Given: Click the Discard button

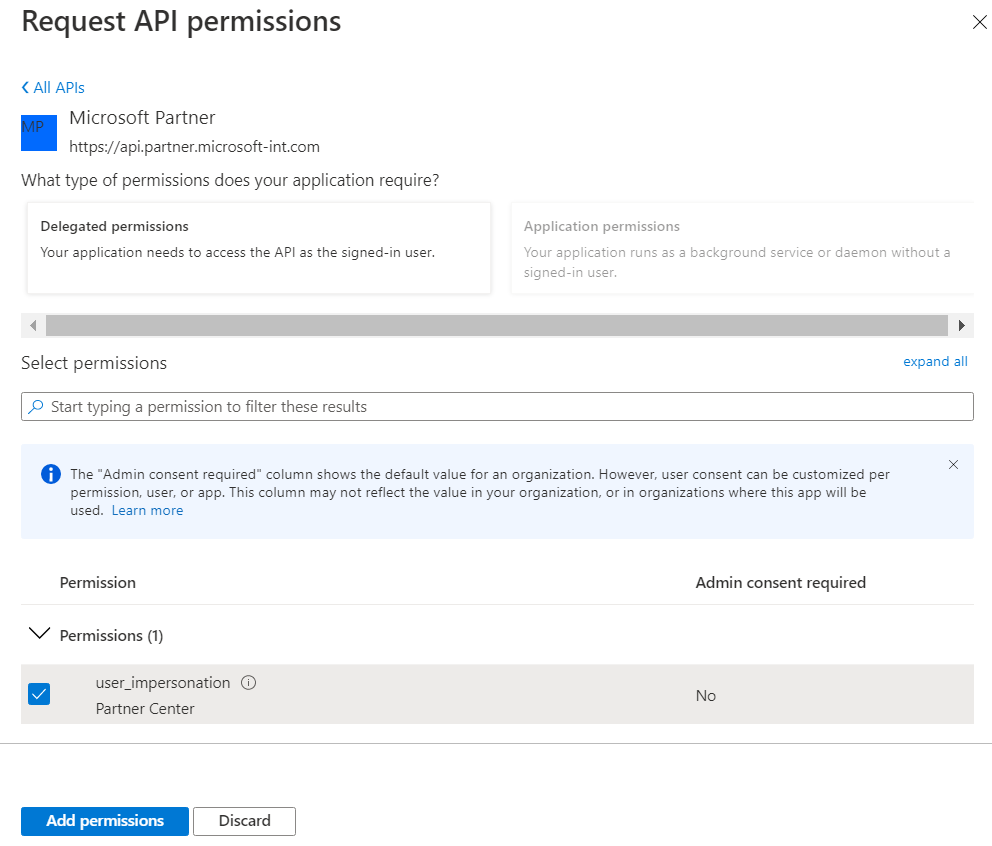Looking at the screenshot, I should point(244,821).
